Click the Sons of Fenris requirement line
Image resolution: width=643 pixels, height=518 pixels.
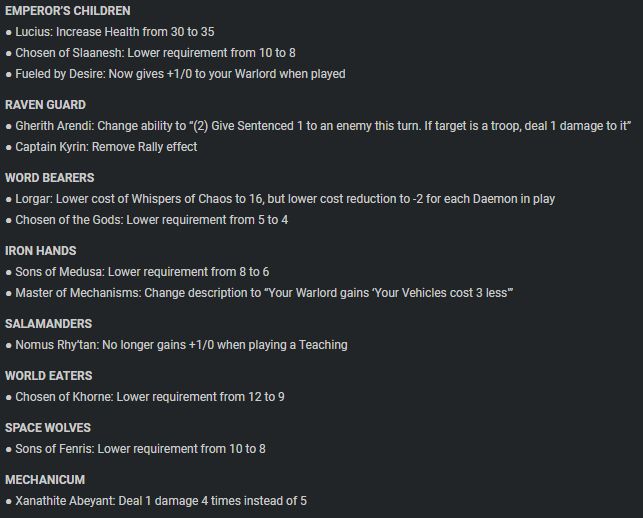pyautogui.click(x=139, y=449)
